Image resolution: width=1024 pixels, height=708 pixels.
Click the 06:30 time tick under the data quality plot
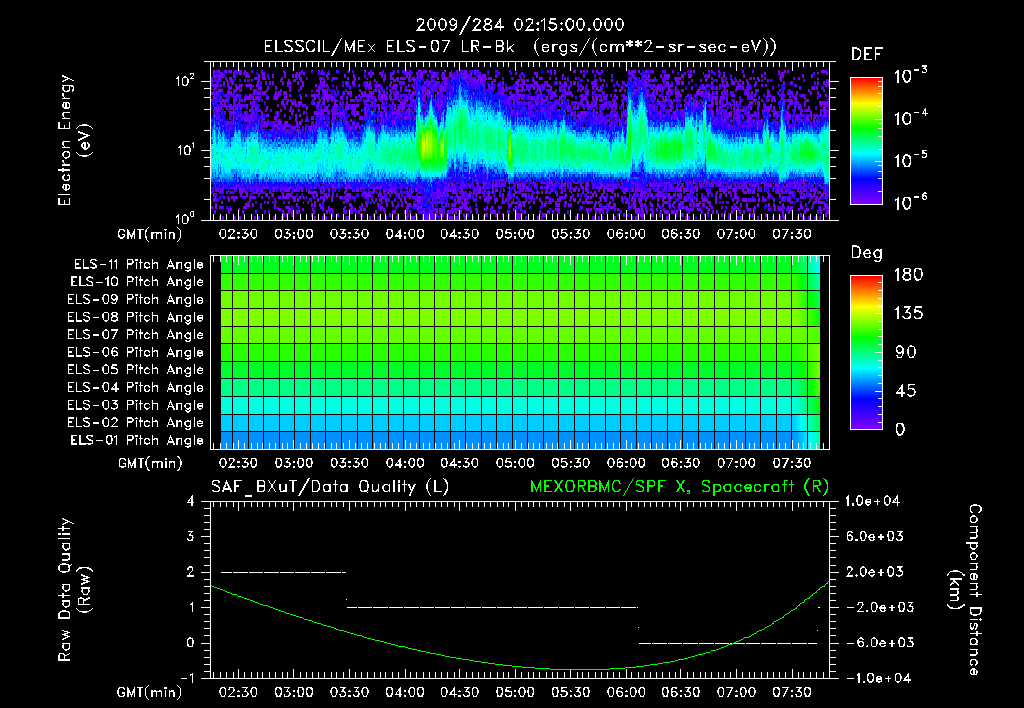[x=680, y=692]
